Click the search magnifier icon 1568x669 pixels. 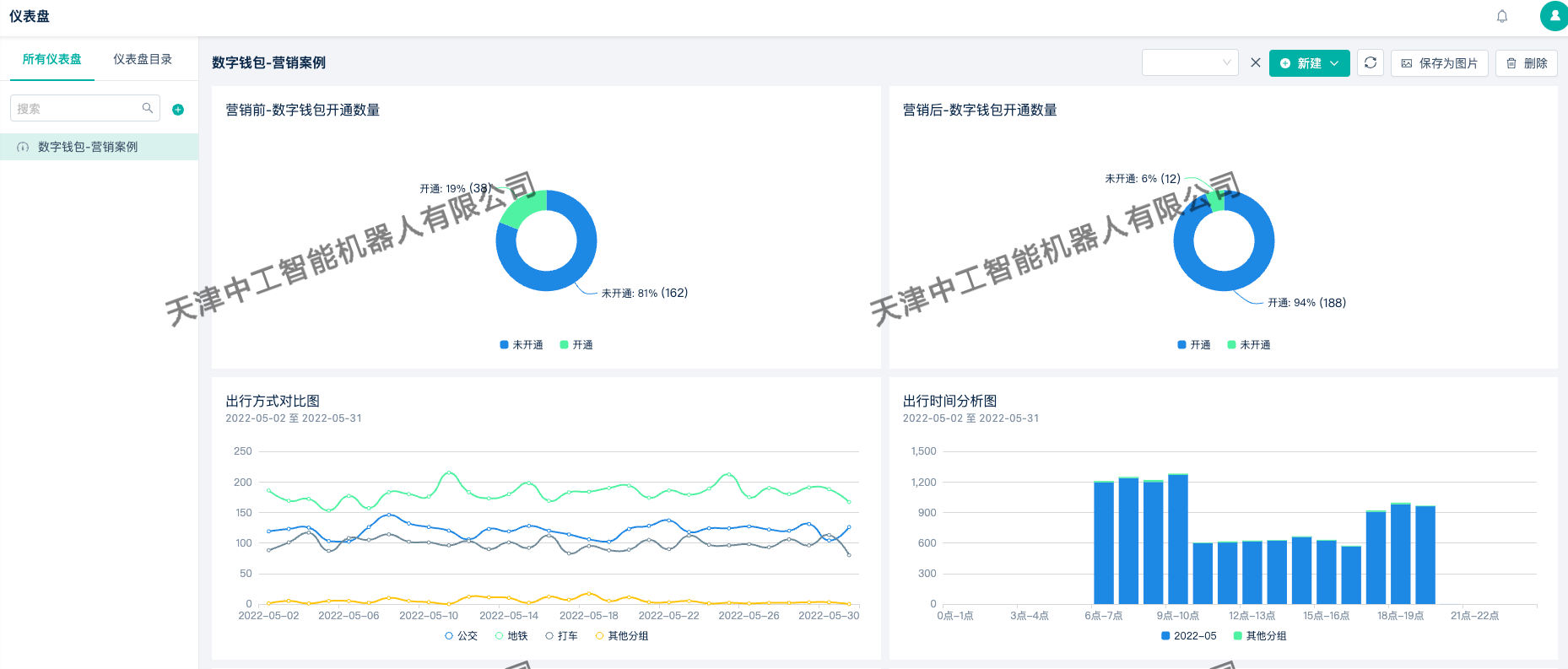tap(148, 108)
